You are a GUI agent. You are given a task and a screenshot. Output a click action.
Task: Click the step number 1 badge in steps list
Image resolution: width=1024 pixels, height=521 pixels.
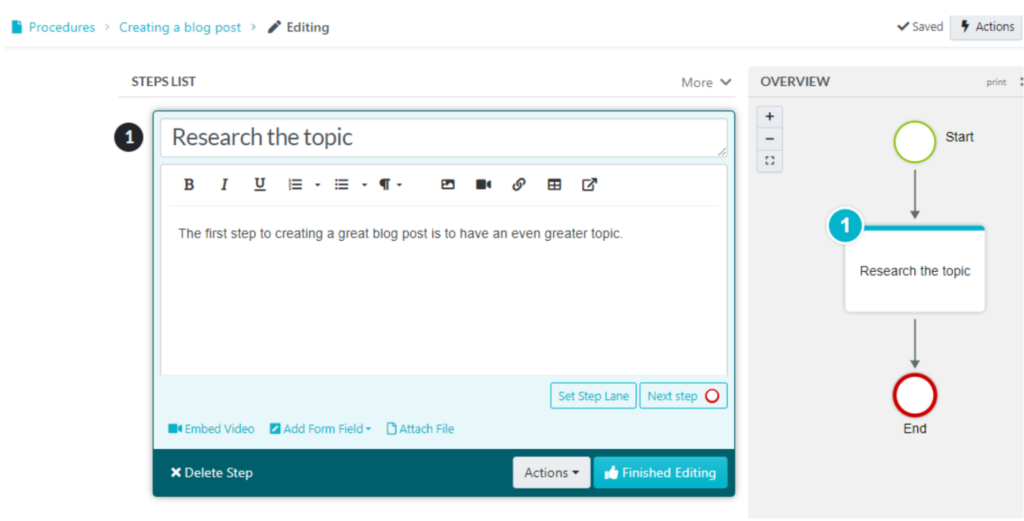point(129,137)
